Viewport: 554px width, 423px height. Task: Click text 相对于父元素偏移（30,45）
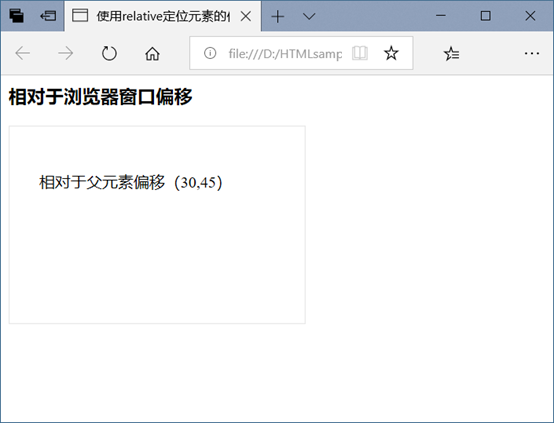[131, 182]
